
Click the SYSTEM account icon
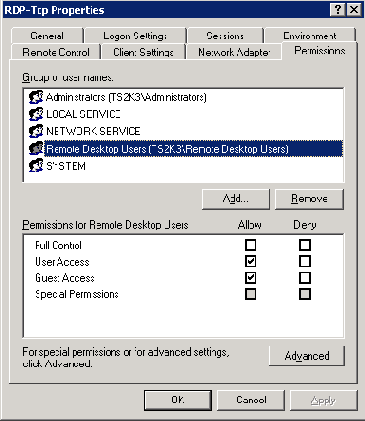[x=36, y=166]
